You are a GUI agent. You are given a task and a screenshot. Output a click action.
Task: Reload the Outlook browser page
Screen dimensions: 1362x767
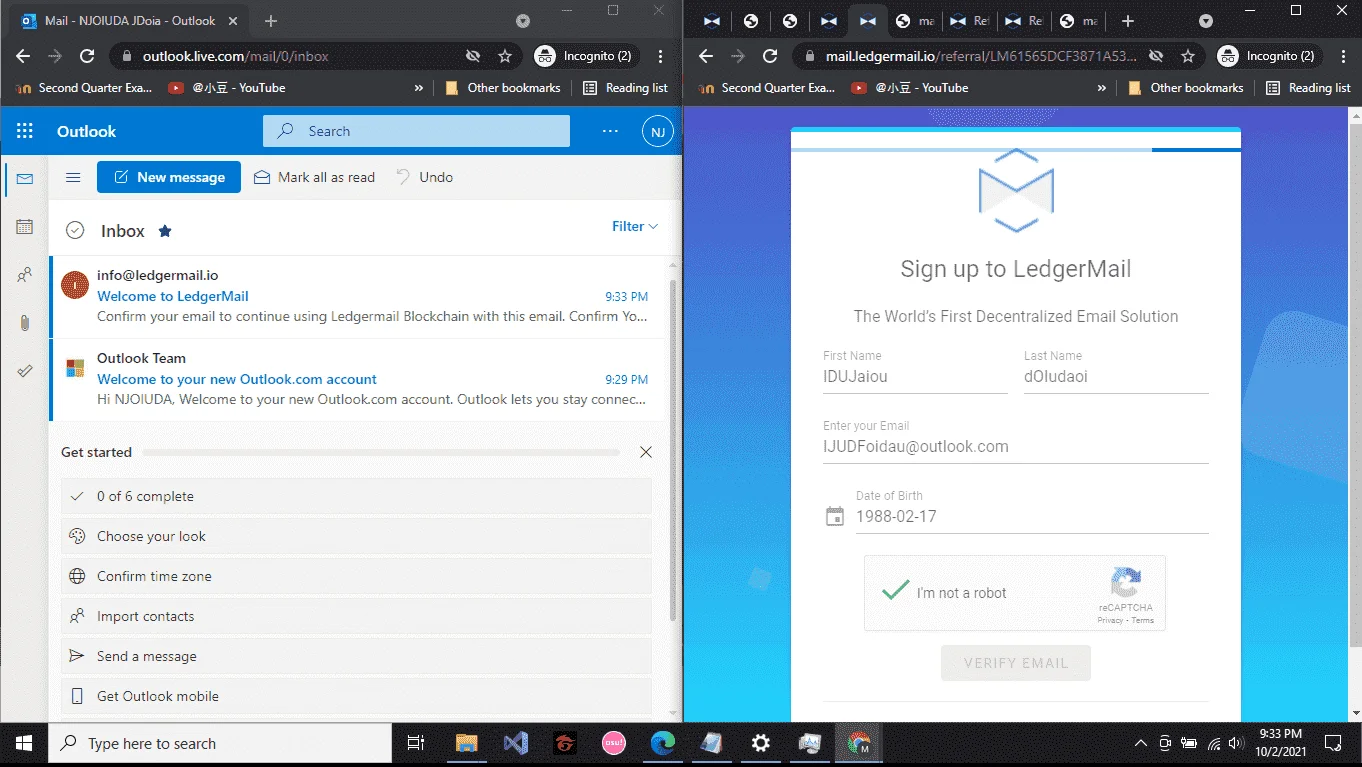(x=87, y=56)
